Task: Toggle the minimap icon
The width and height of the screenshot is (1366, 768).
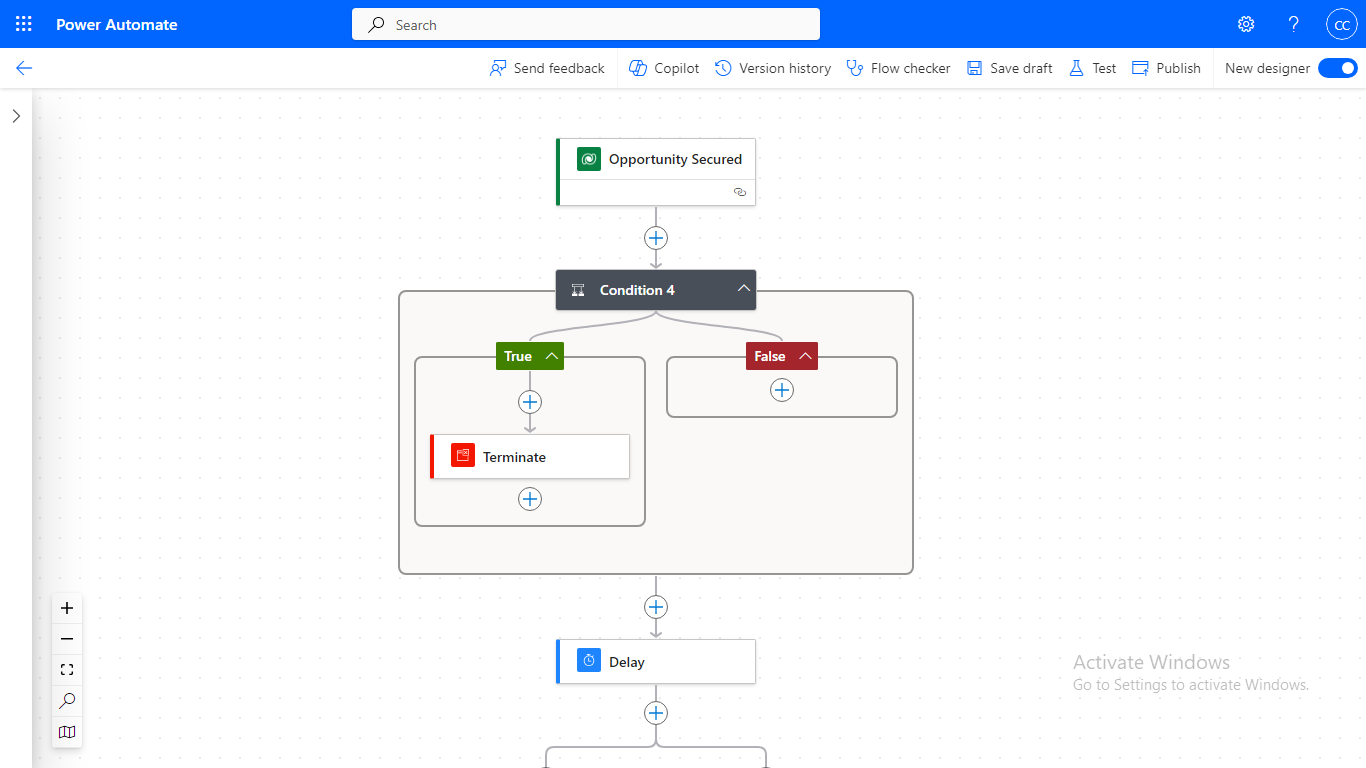Action: click(x=67, y=732)
